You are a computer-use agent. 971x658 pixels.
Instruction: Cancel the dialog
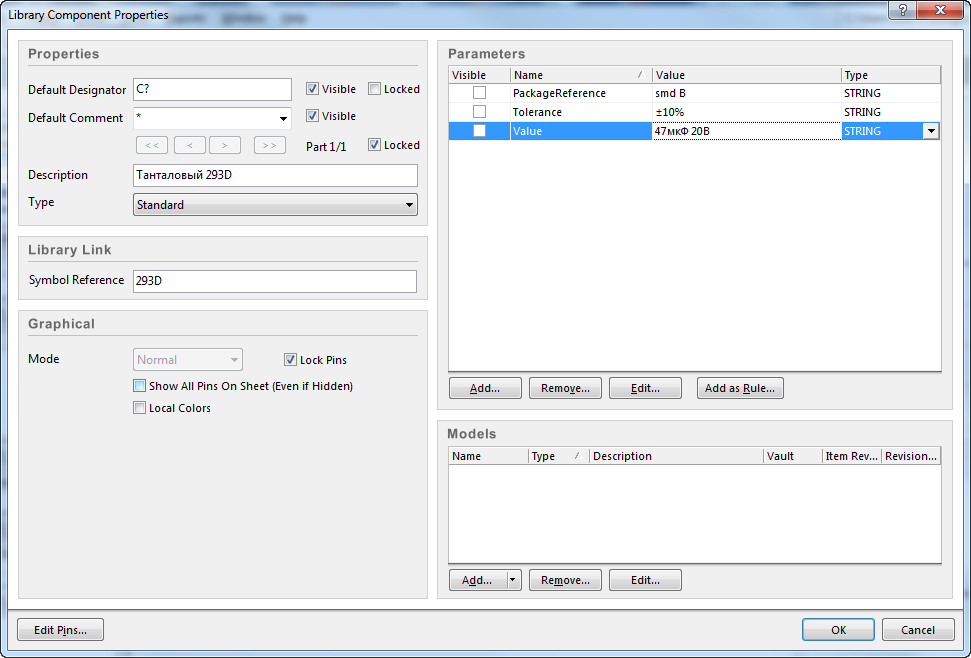tap(918, 630)
